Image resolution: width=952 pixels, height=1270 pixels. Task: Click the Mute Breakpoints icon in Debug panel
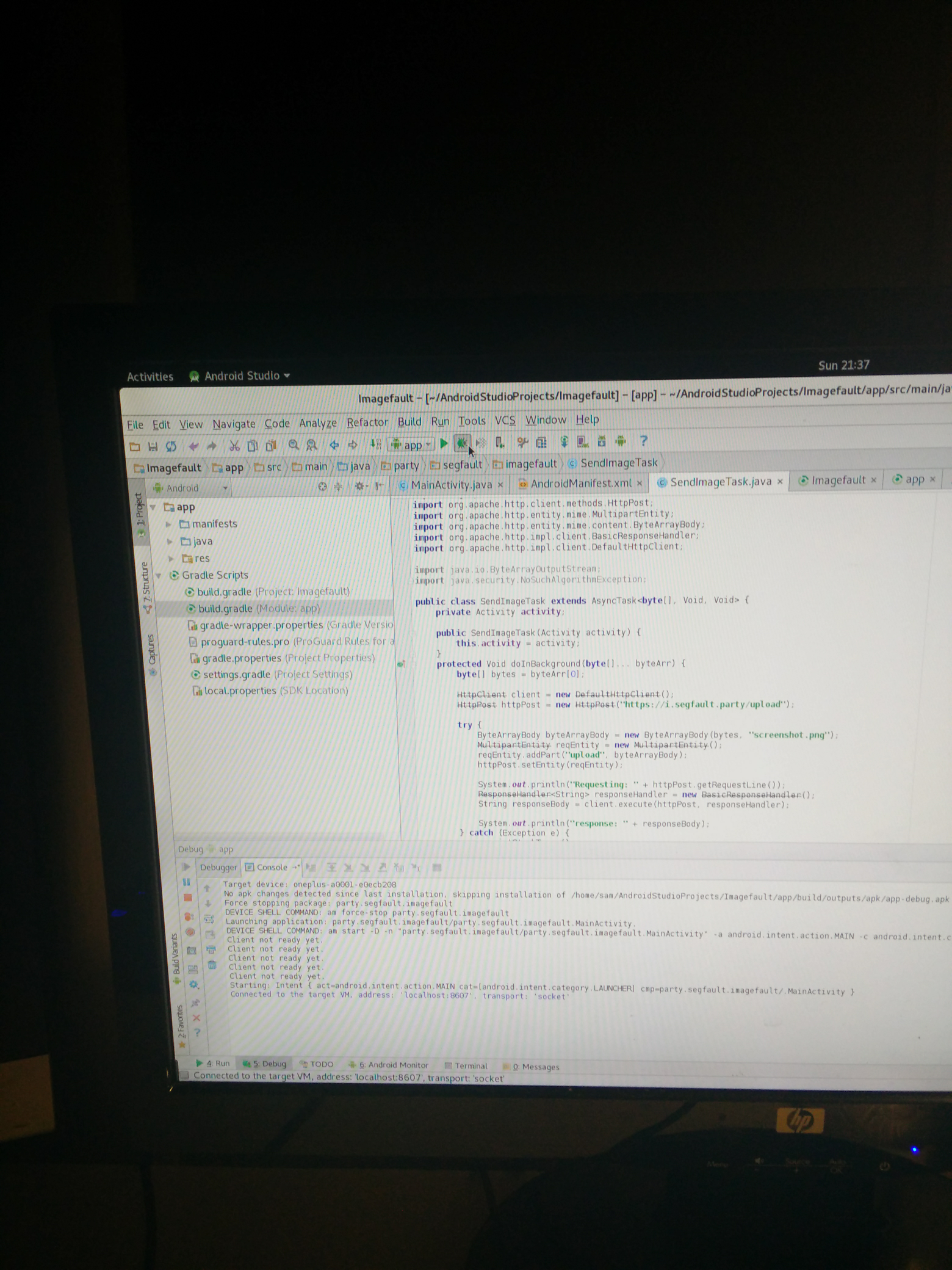(x=190, y=932)
